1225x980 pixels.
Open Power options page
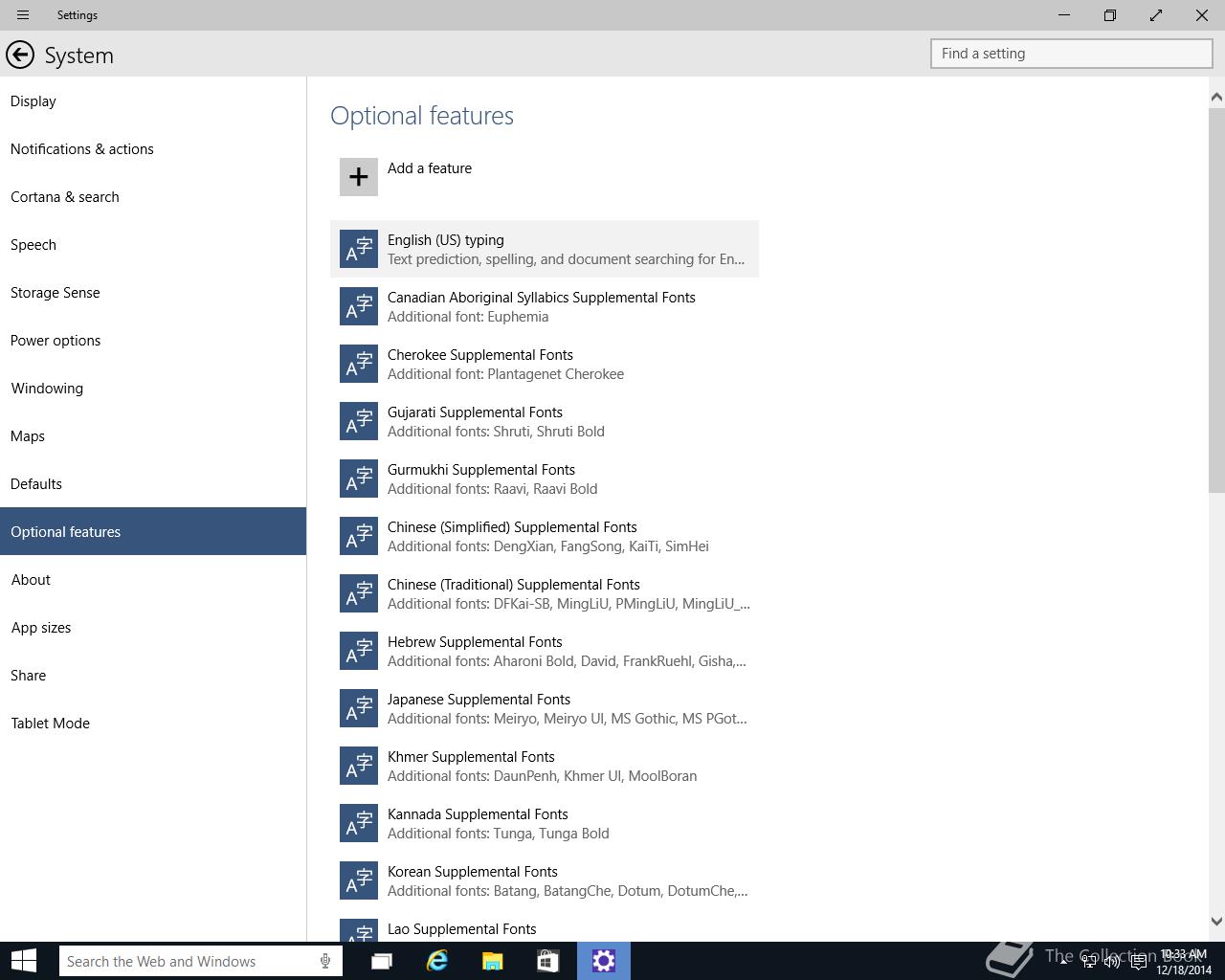(x=153, y=340)
